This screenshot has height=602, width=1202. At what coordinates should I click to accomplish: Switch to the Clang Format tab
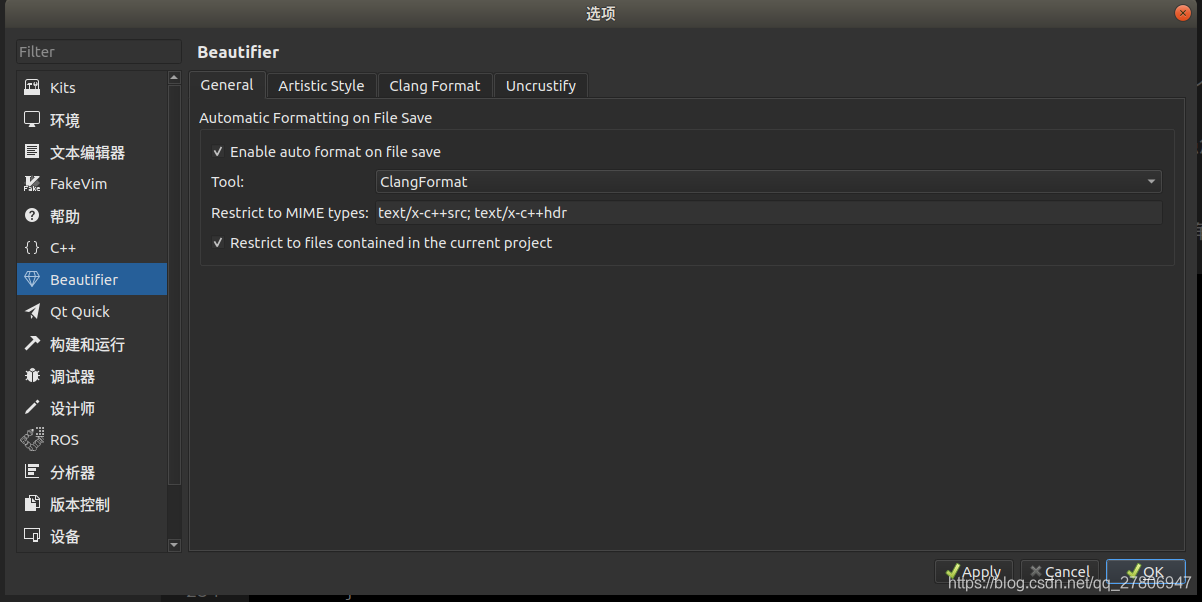coord(435,85)
